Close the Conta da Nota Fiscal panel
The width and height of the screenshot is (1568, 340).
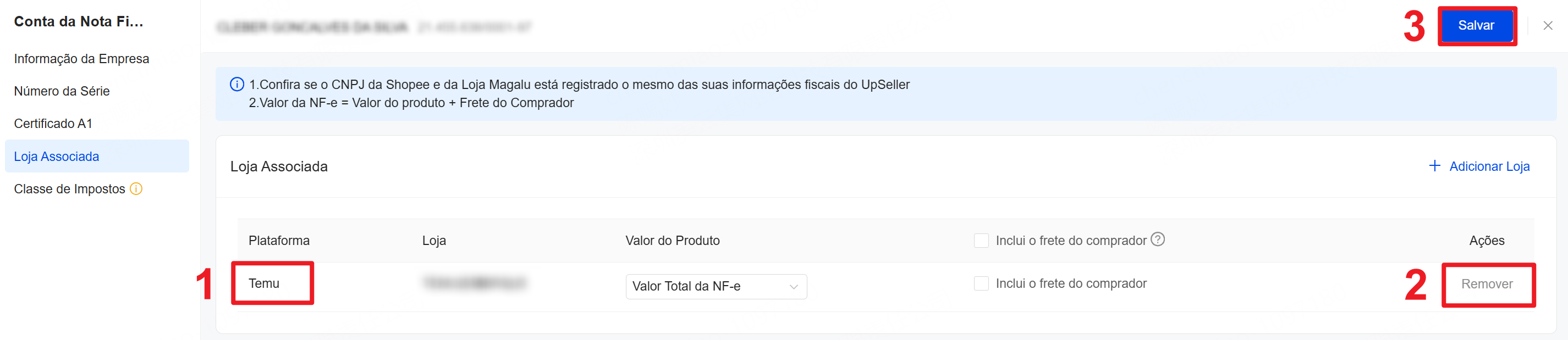tap(1547, 26)
